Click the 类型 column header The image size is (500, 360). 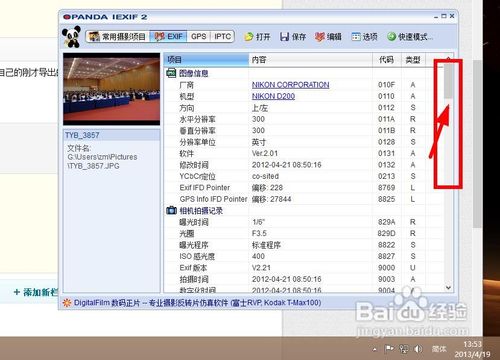413,60
